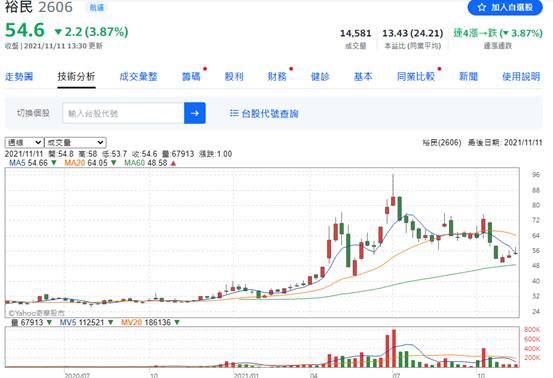
Task: Click the 13.43 (24.21) 本益比 value
Action: 413,33
